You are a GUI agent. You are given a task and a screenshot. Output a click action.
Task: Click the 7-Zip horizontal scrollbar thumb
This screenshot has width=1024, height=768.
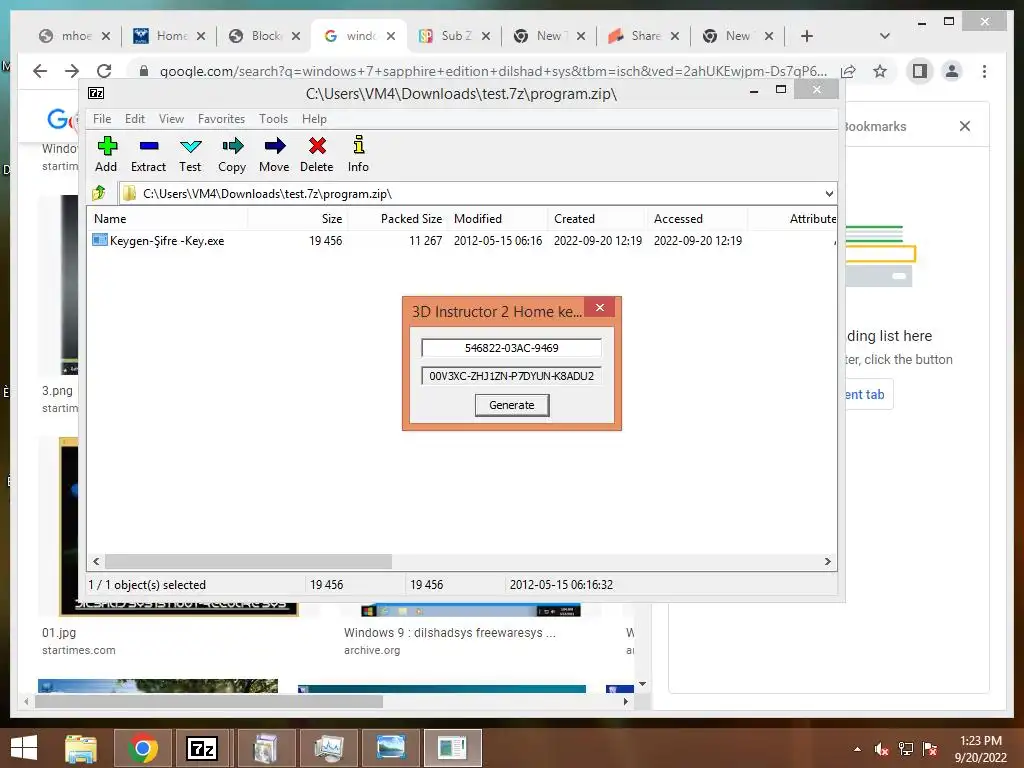248,562
